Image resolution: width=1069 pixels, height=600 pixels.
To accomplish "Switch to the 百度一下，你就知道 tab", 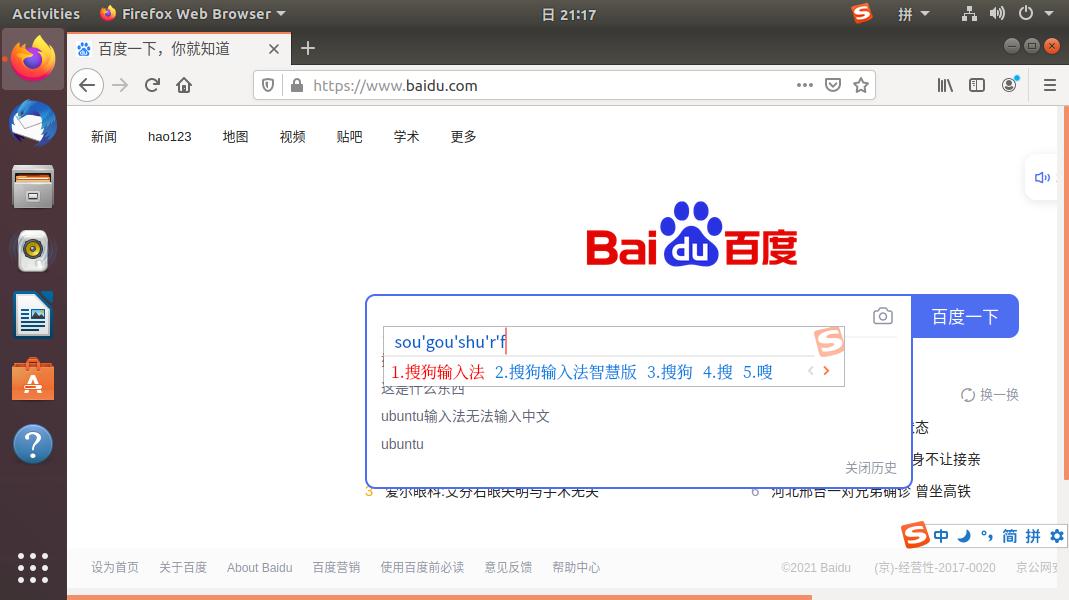I will (x=165, y=48).
